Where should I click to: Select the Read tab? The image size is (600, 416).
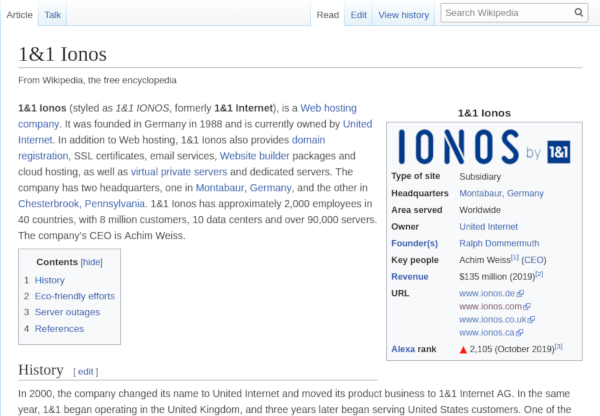(328, 15)
